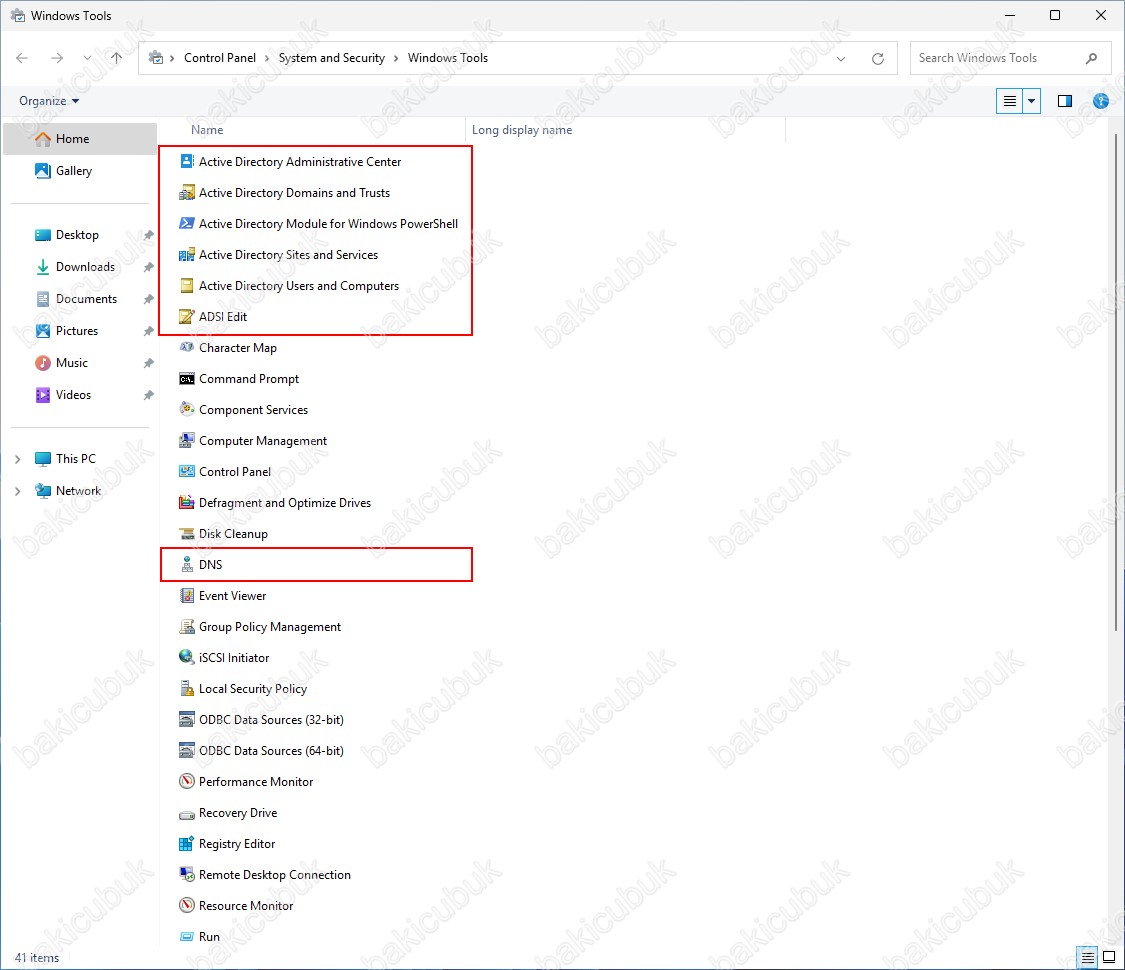Open the view options dropdown arrow
This screenshot has height=970, width=1125.
1032,101
